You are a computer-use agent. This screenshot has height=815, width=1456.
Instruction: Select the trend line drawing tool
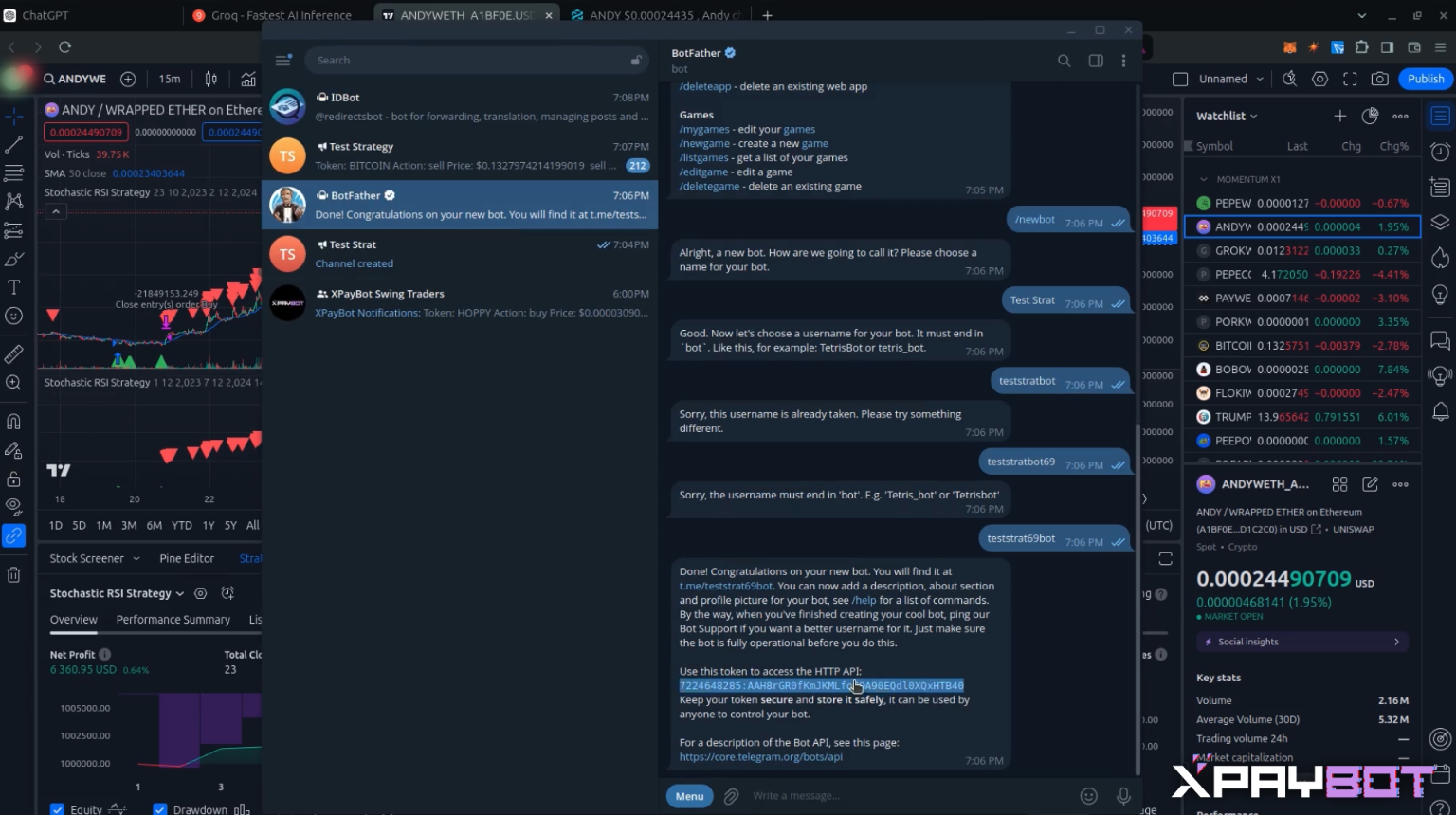pos(13,145)
